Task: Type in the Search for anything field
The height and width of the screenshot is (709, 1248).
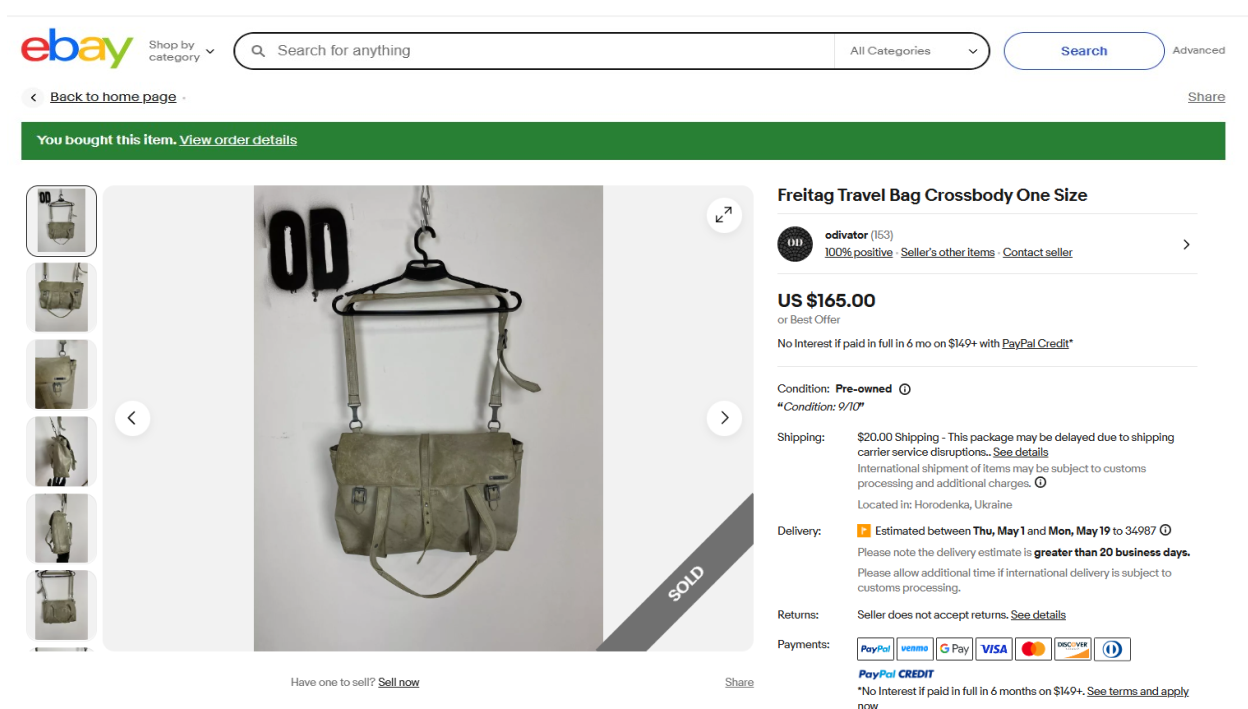Action: click(x=550, y=51)
